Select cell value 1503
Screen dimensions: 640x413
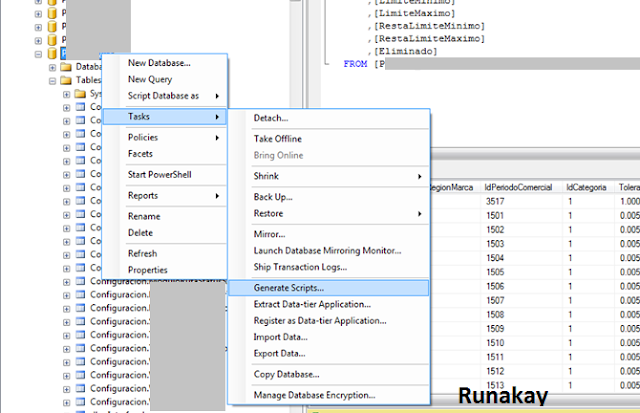point(495,244)
